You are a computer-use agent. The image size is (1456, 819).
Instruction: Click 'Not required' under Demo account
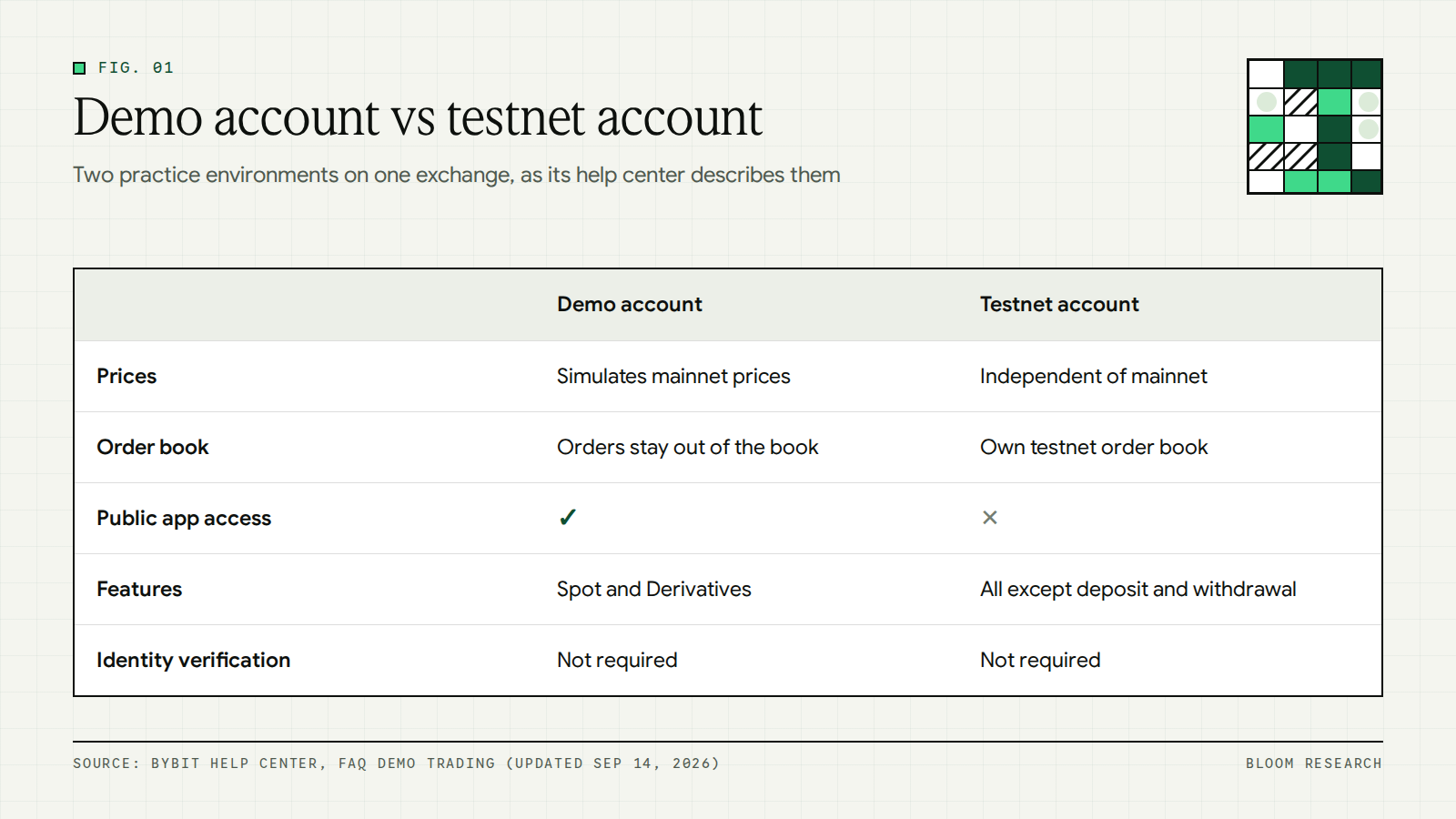(617, 661)
